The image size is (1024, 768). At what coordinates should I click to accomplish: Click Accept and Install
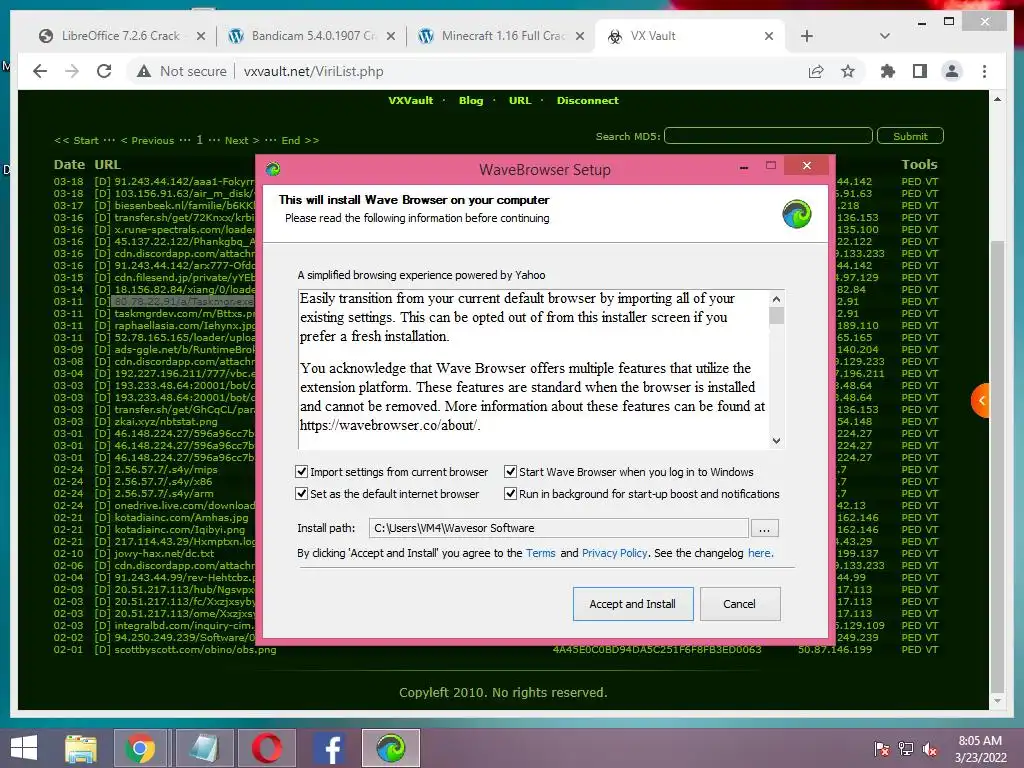[633, 604]
